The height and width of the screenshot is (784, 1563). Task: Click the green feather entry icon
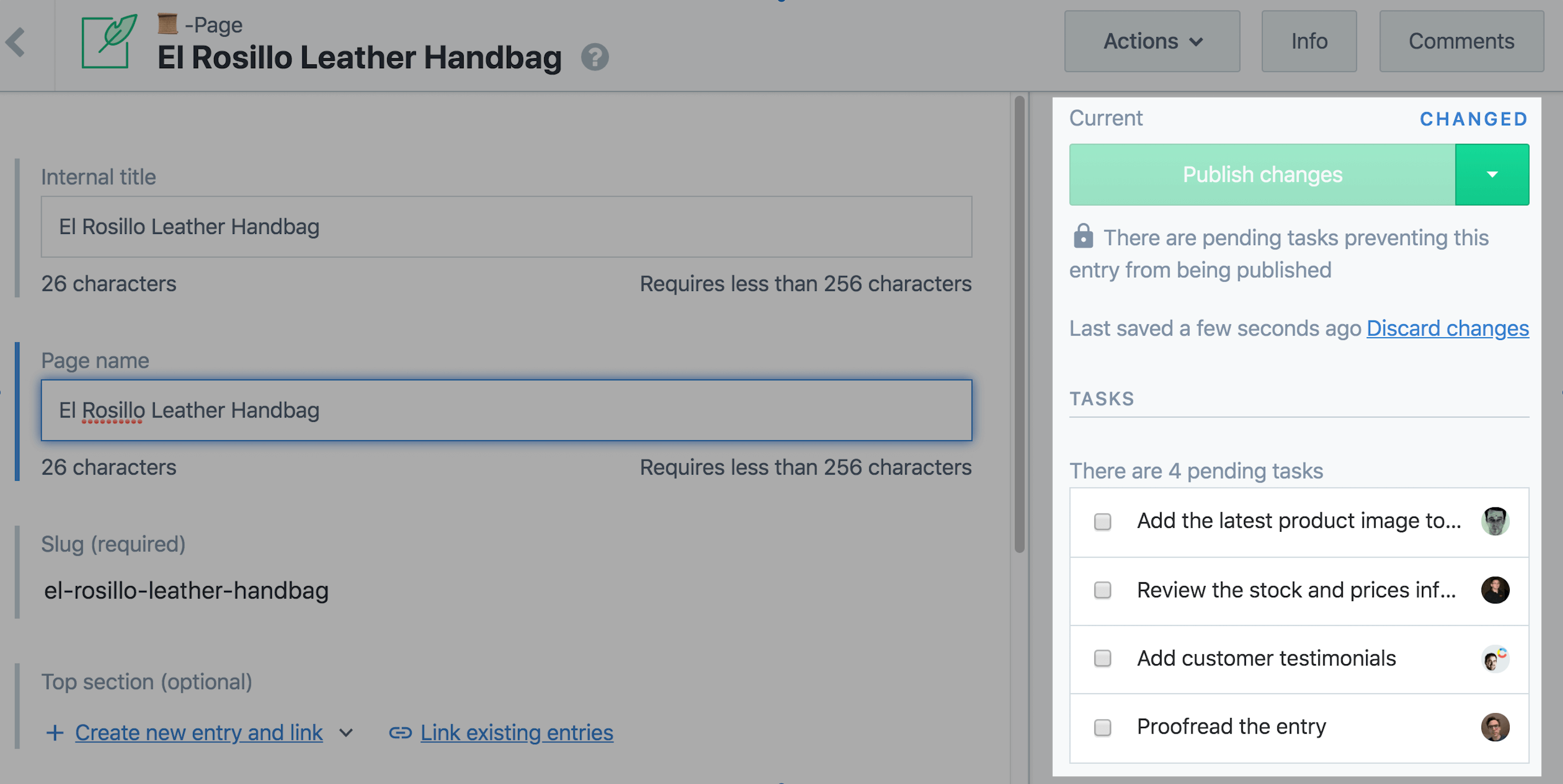pos(109,41)
